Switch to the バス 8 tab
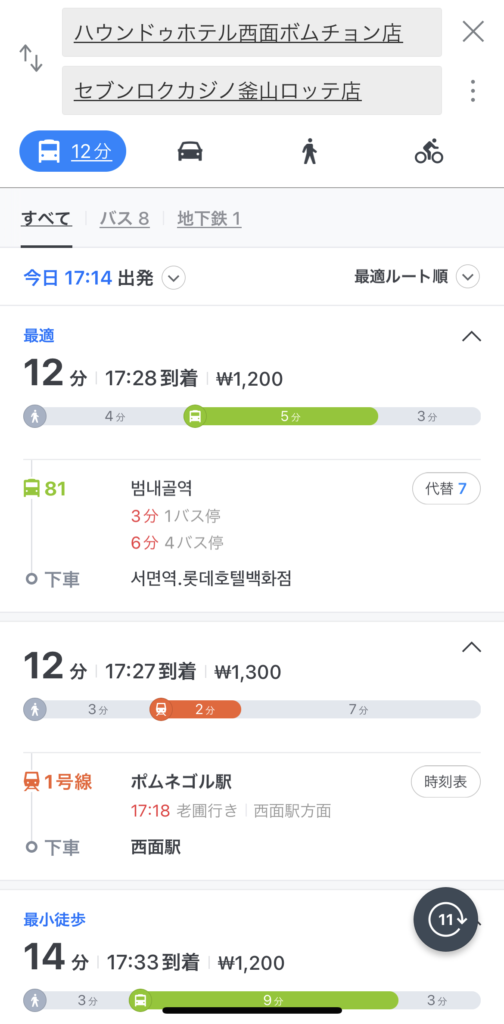 pyautogui.click(x=125, y=219)
